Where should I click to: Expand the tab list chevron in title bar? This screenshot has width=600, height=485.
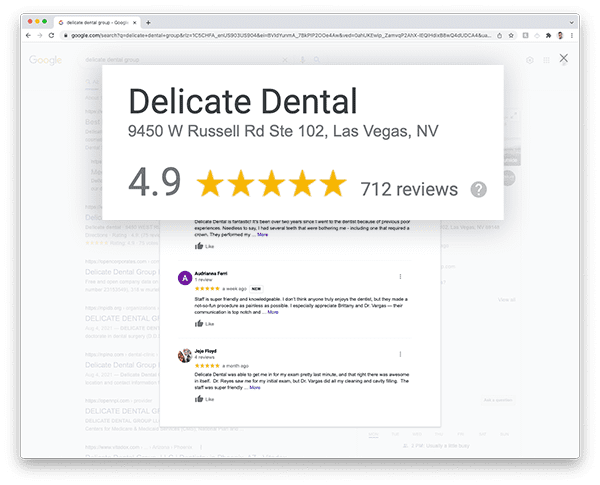[x=571, y=23]
